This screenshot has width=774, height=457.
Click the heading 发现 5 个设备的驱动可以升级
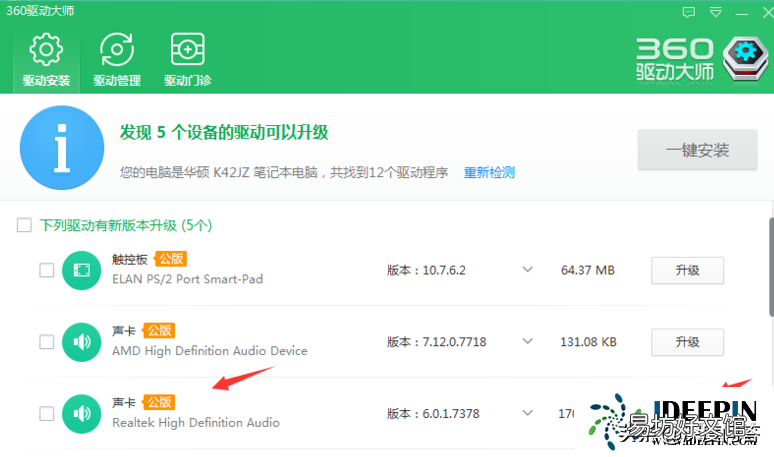coord(224,132)
